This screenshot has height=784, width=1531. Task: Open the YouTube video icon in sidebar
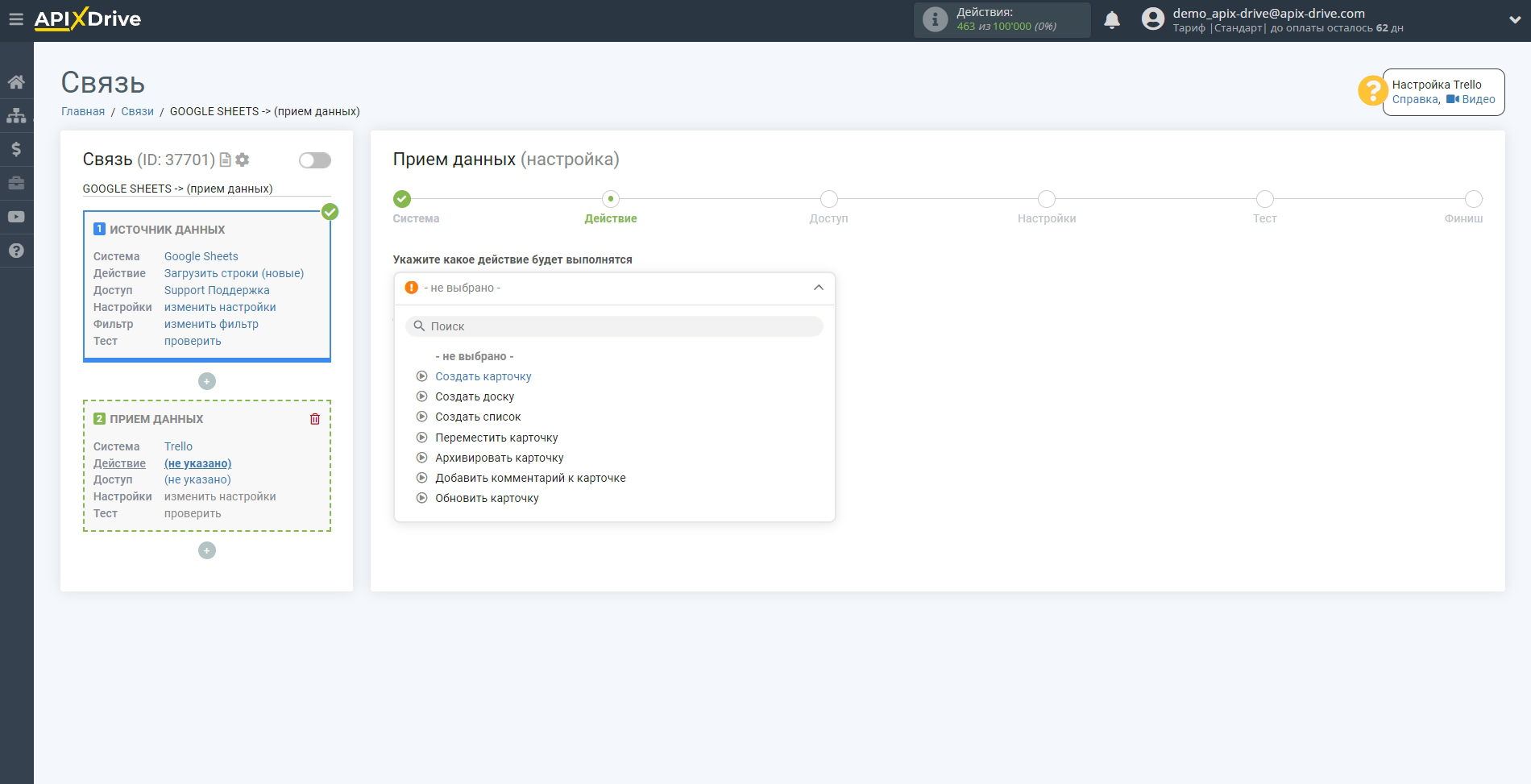[16, 217]
